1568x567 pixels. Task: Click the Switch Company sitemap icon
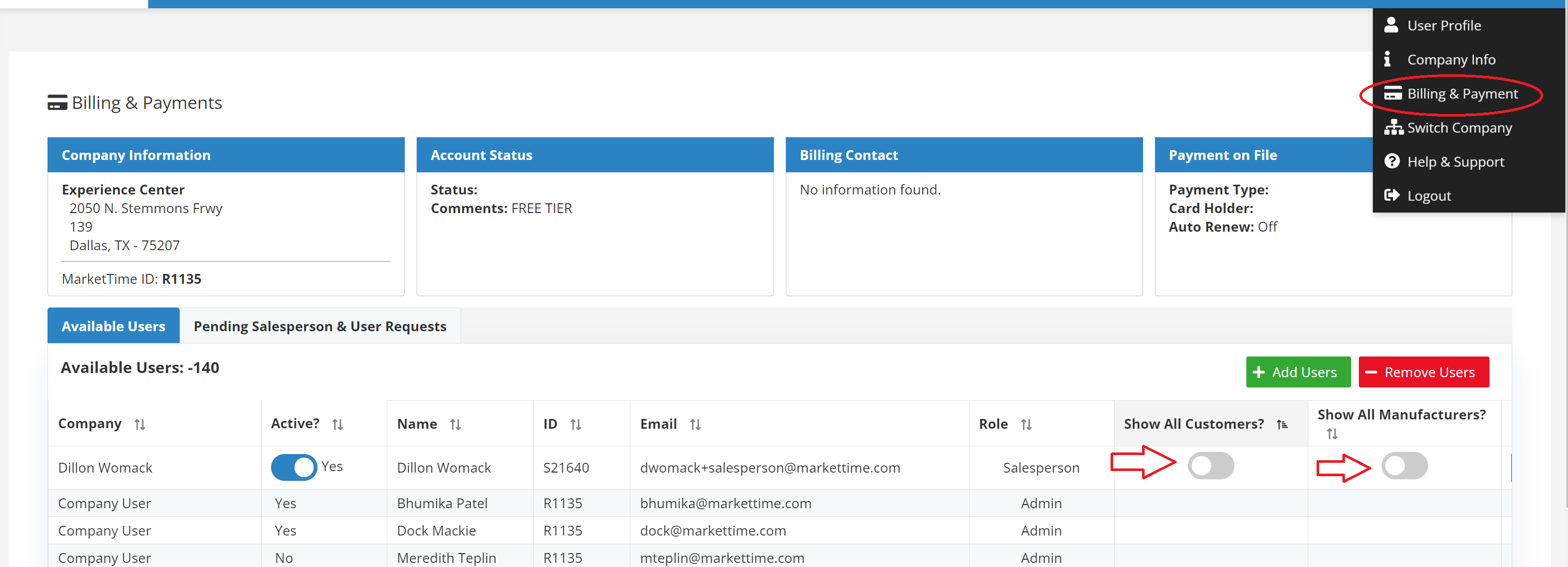pyautogui.click(x=1393, y=127)
